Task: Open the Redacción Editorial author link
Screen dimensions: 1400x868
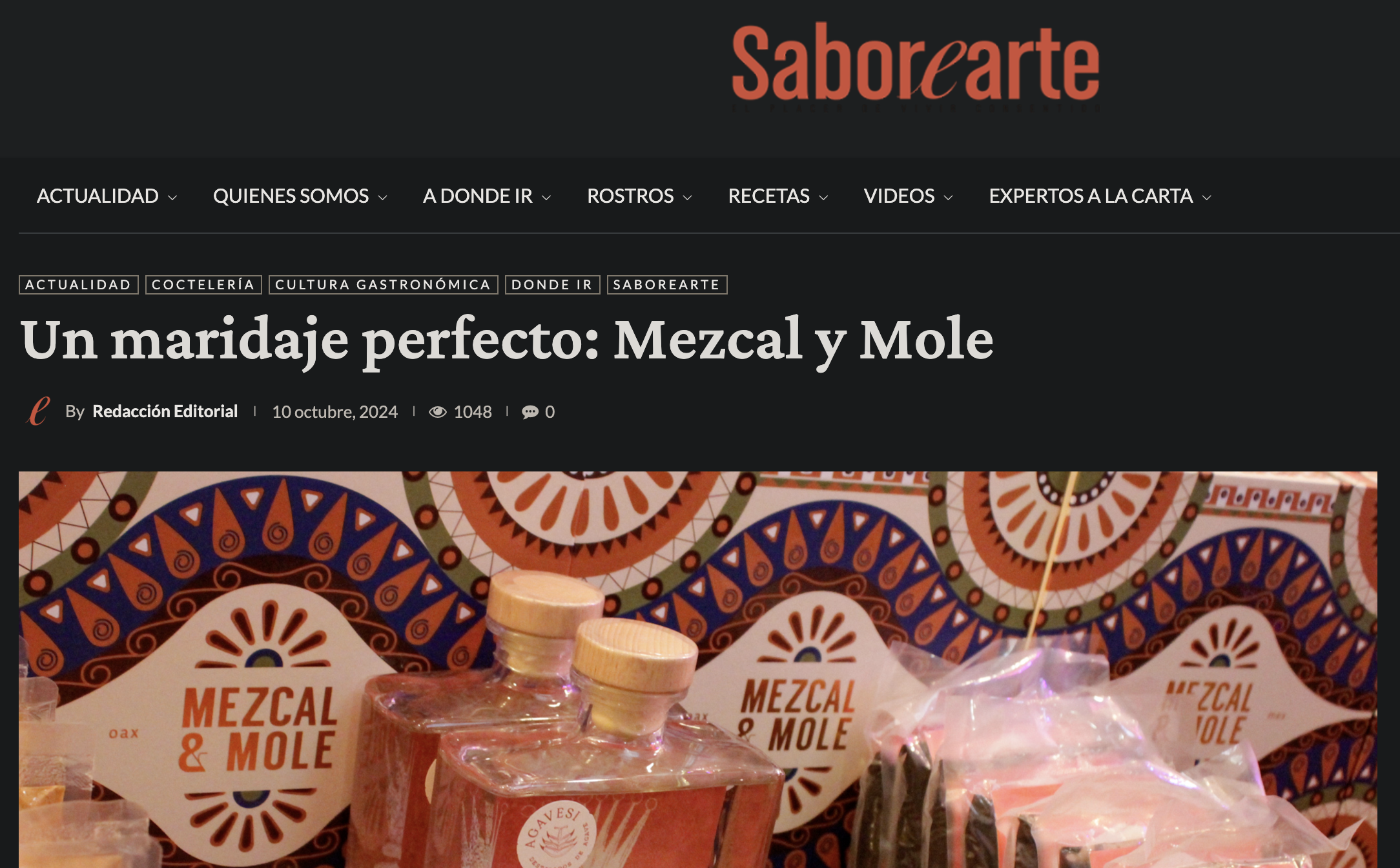Action: (x=165, y=411)
